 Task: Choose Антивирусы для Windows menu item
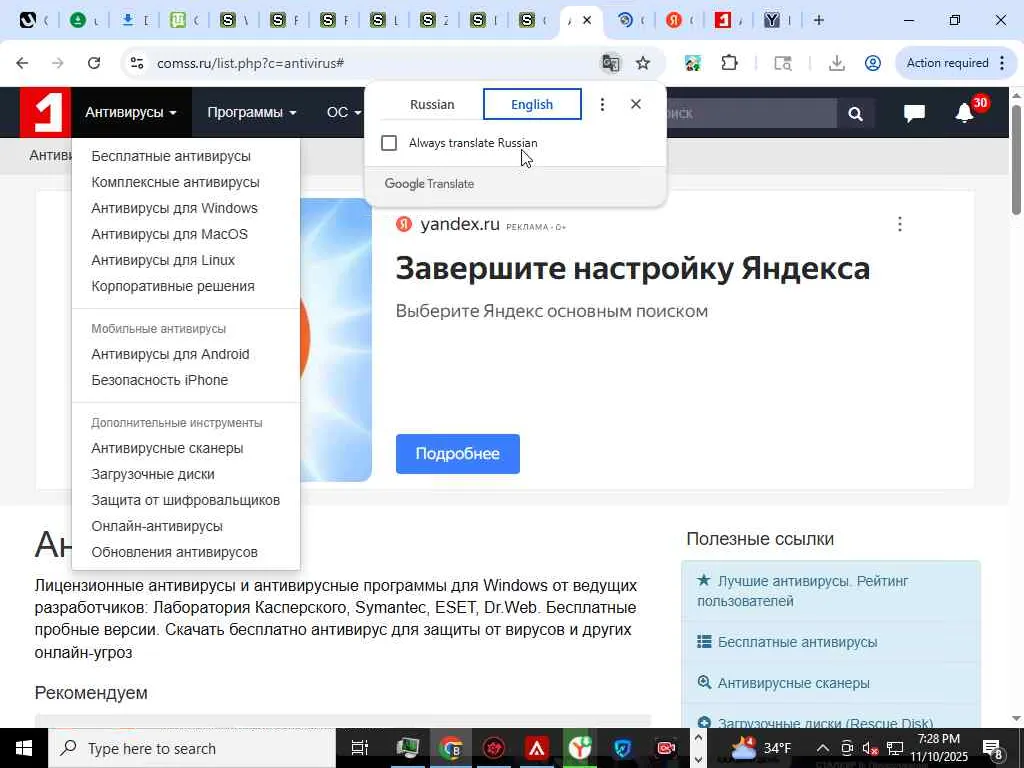174,208
